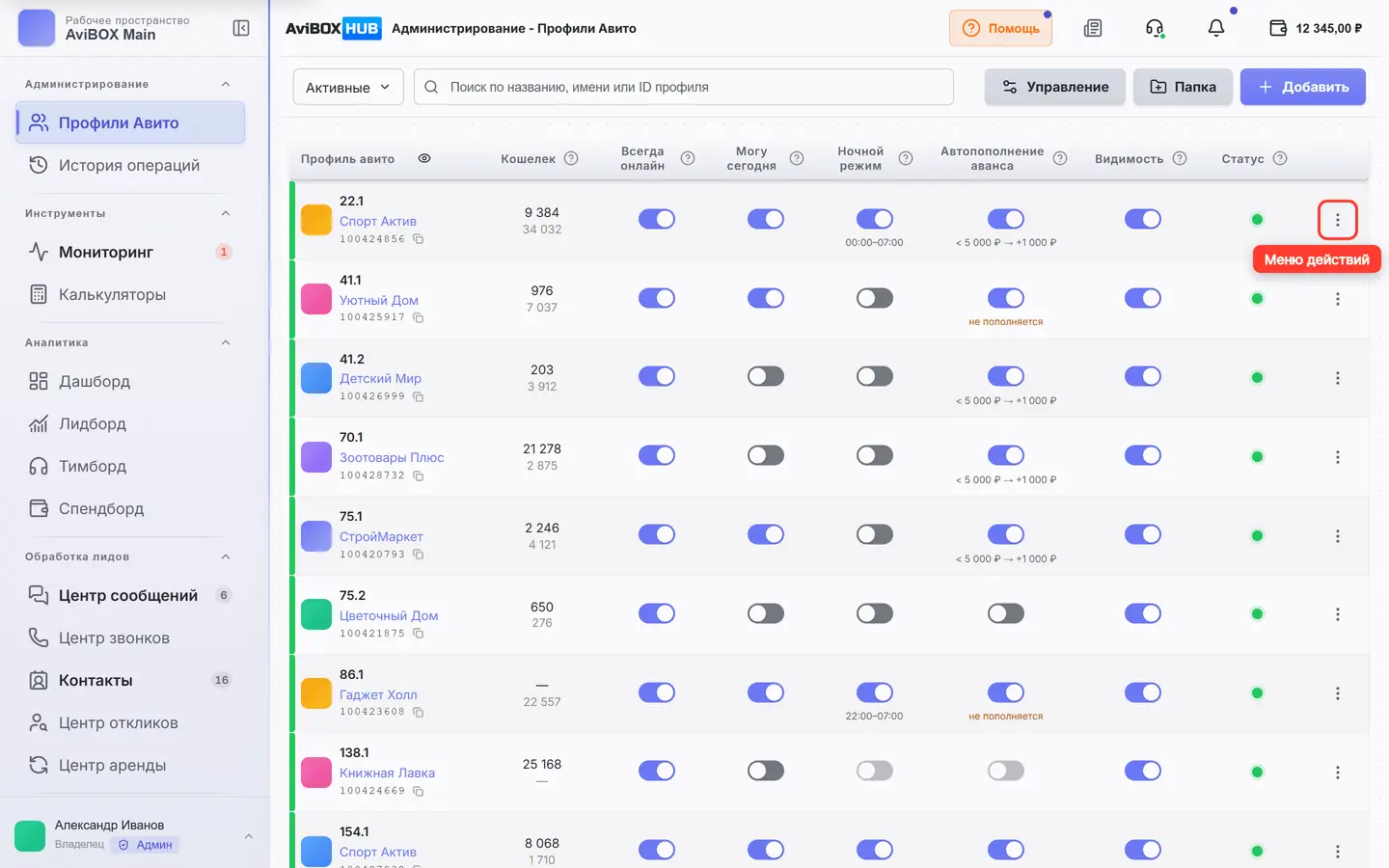Disable Ночной режим for Гаджет Холл
The width and height of the screenshot is (1389, 868).
[x=875, y=692]
